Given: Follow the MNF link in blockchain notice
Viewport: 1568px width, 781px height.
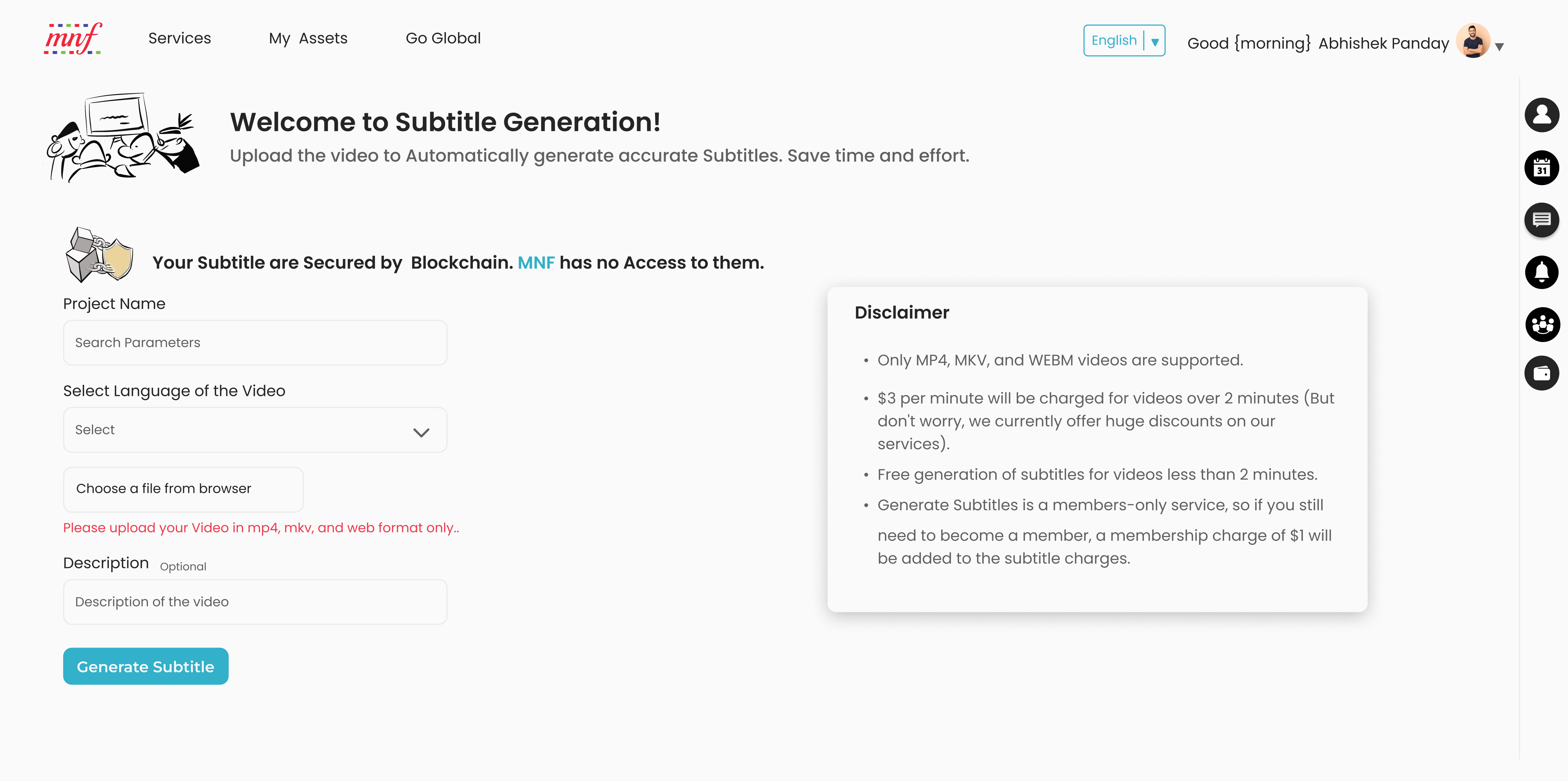Looking at the screenshot, I should pyautogui.click(x=536, y=263).
